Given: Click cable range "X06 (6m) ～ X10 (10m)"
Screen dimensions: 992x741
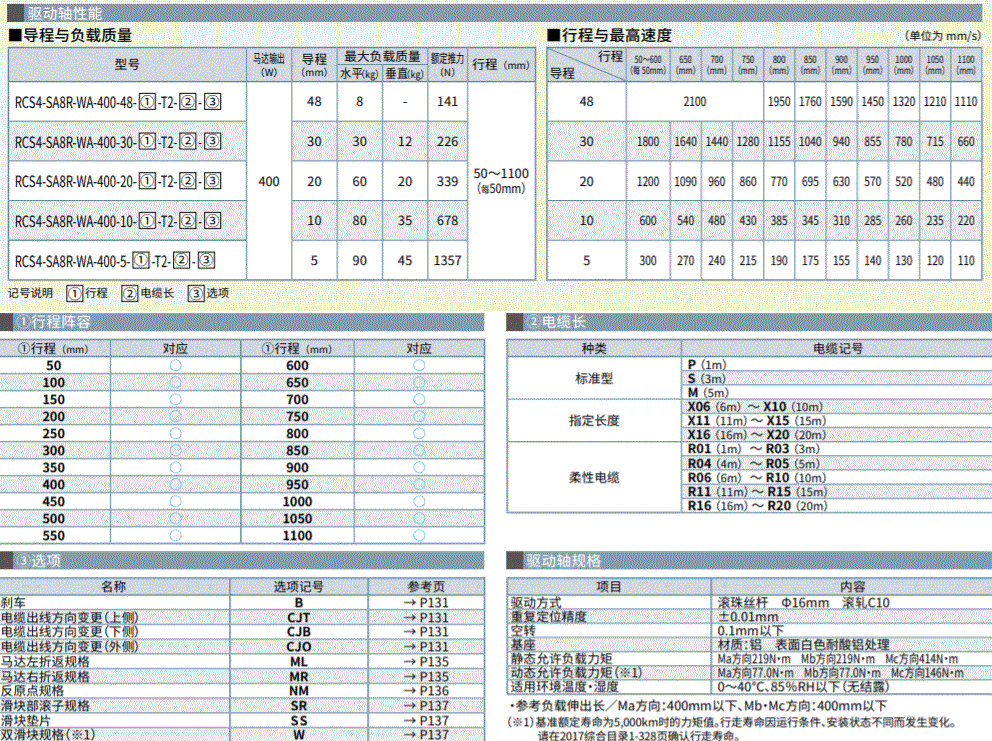Looking at the screenshot, I should pos(755,407).
